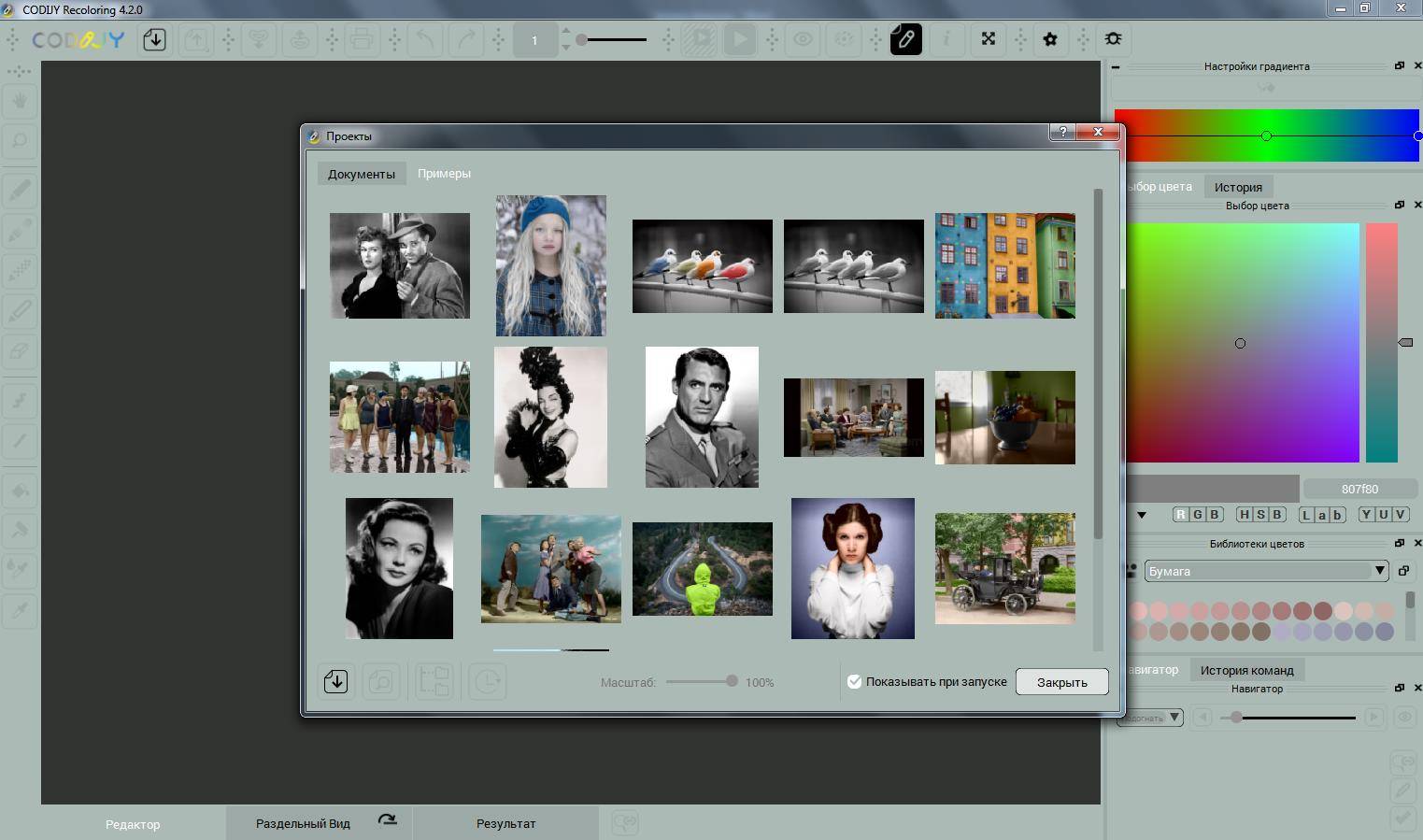This screenshot has height=840, width=1423.
Task: Click the help question mark in the Projects dialog
Action: (x=1062, y=133)
